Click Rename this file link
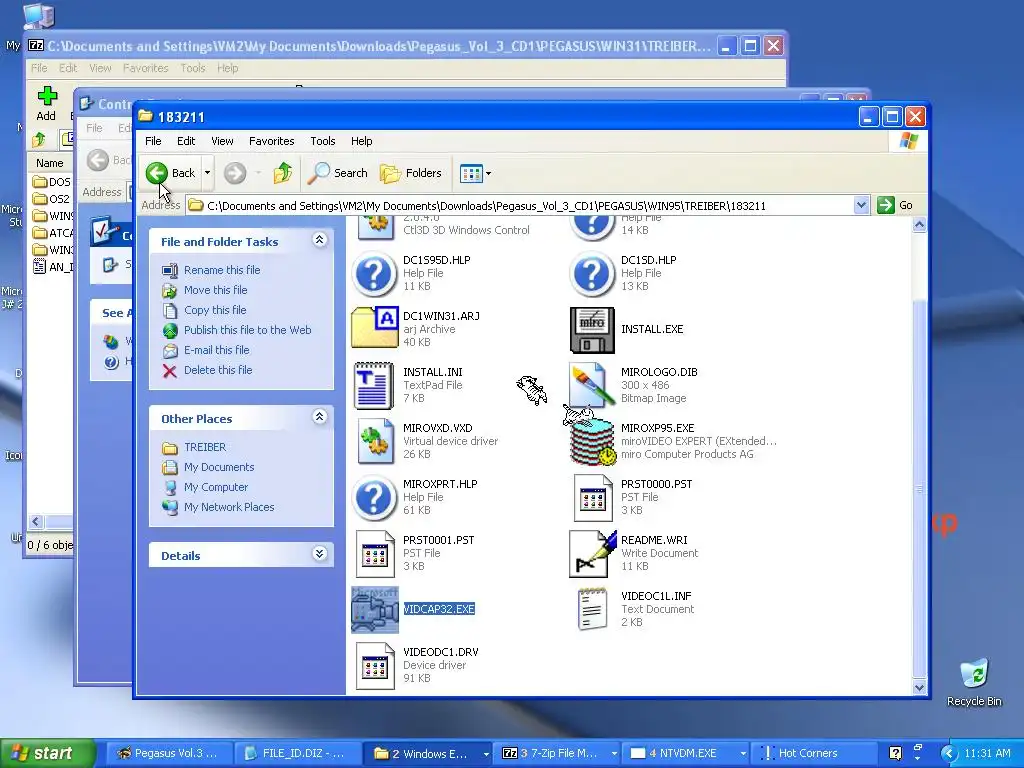The width and height of the screenshot is (1024, 768). [x=222, y=270]
